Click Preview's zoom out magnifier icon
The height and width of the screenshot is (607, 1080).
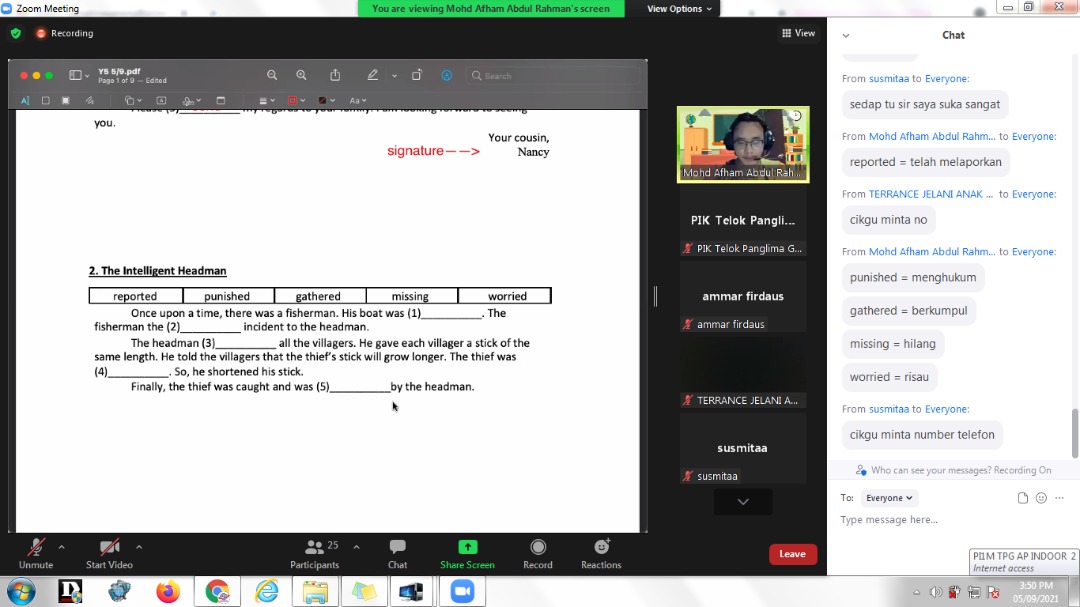[x=272, y=75]
